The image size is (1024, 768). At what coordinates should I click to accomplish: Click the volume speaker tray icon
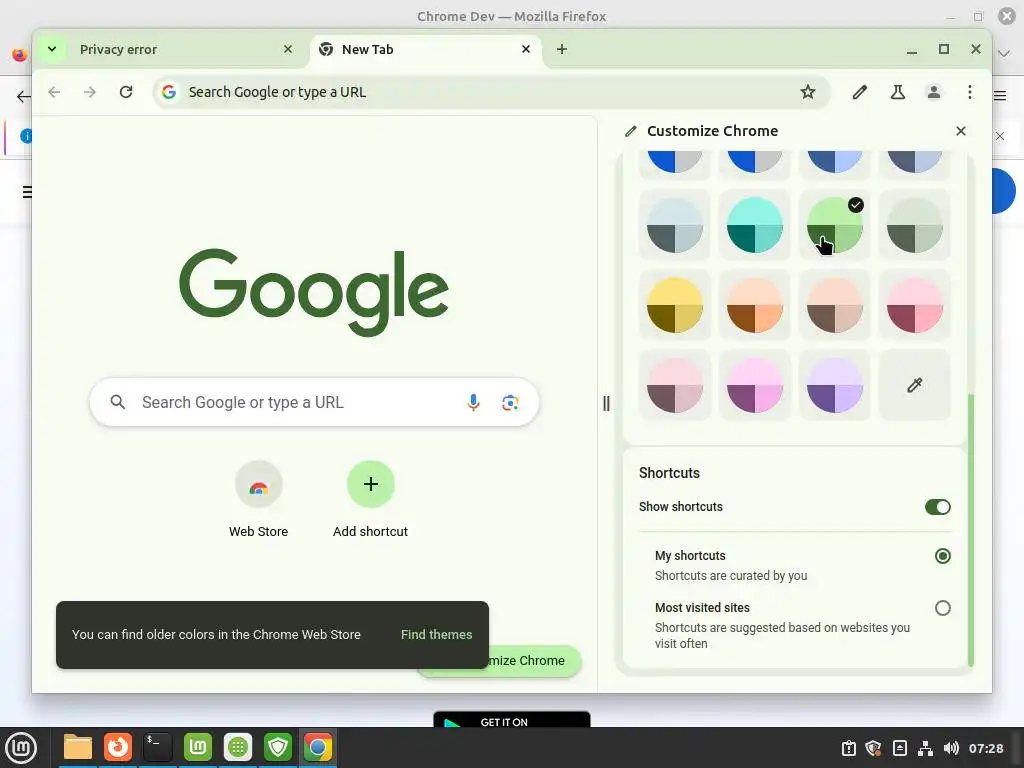[x=951, y=748]
